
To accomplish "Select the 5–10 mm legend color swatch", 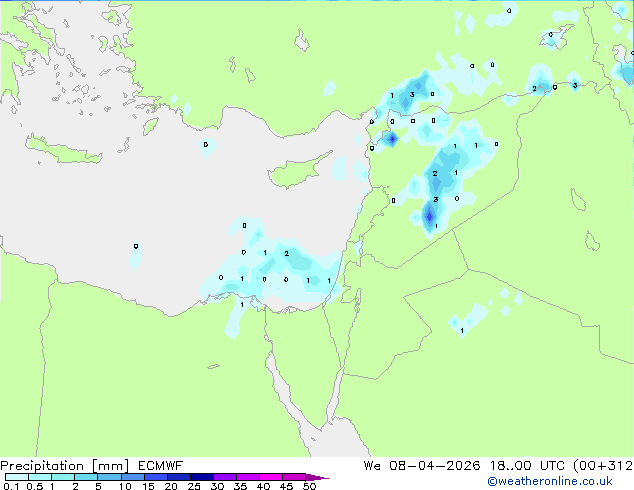I will pyautogui.click(x=109, y=477).
